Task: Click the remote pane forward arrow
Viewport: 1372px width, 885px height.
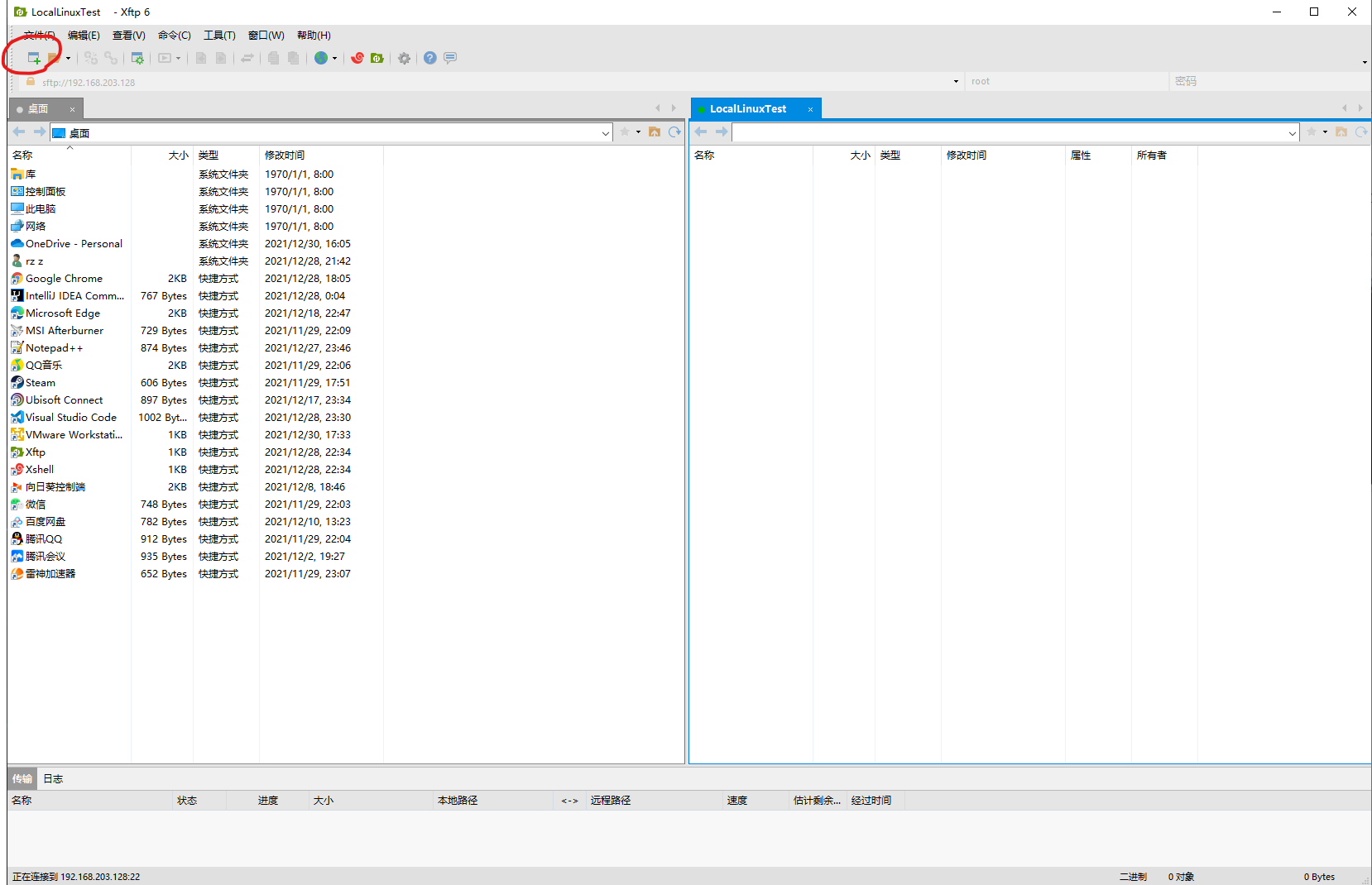Action: (x=722, y=132)
